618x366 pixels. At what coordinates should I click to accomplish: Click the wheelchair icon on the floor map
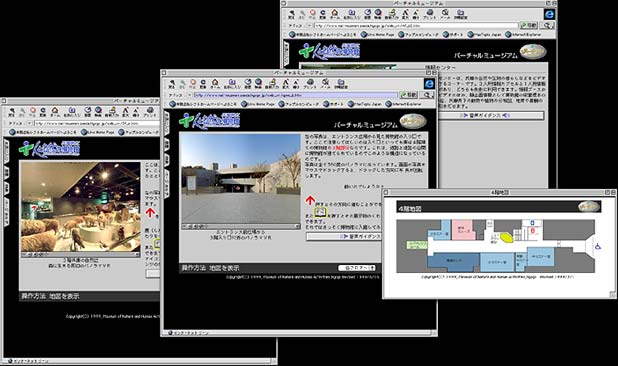pos(598,247)
